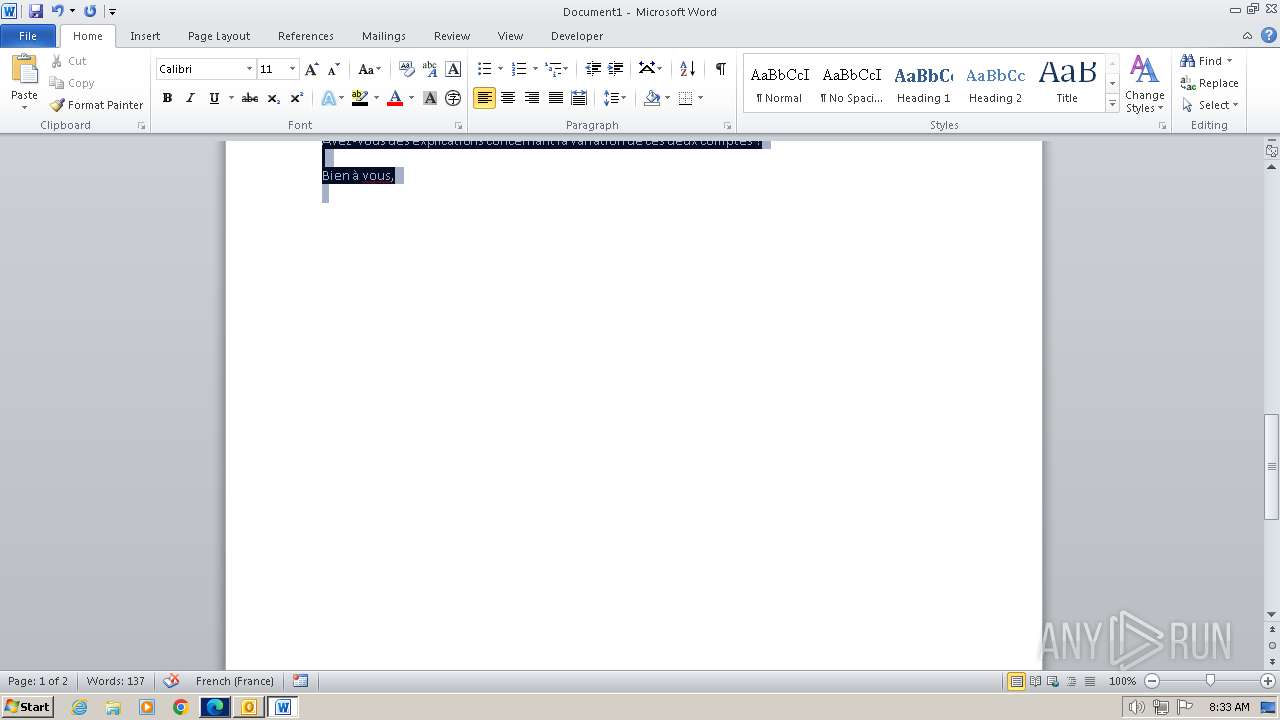Apply the Heading 2 style
This screenshot has width=1280, height=720.
(995, 84)
